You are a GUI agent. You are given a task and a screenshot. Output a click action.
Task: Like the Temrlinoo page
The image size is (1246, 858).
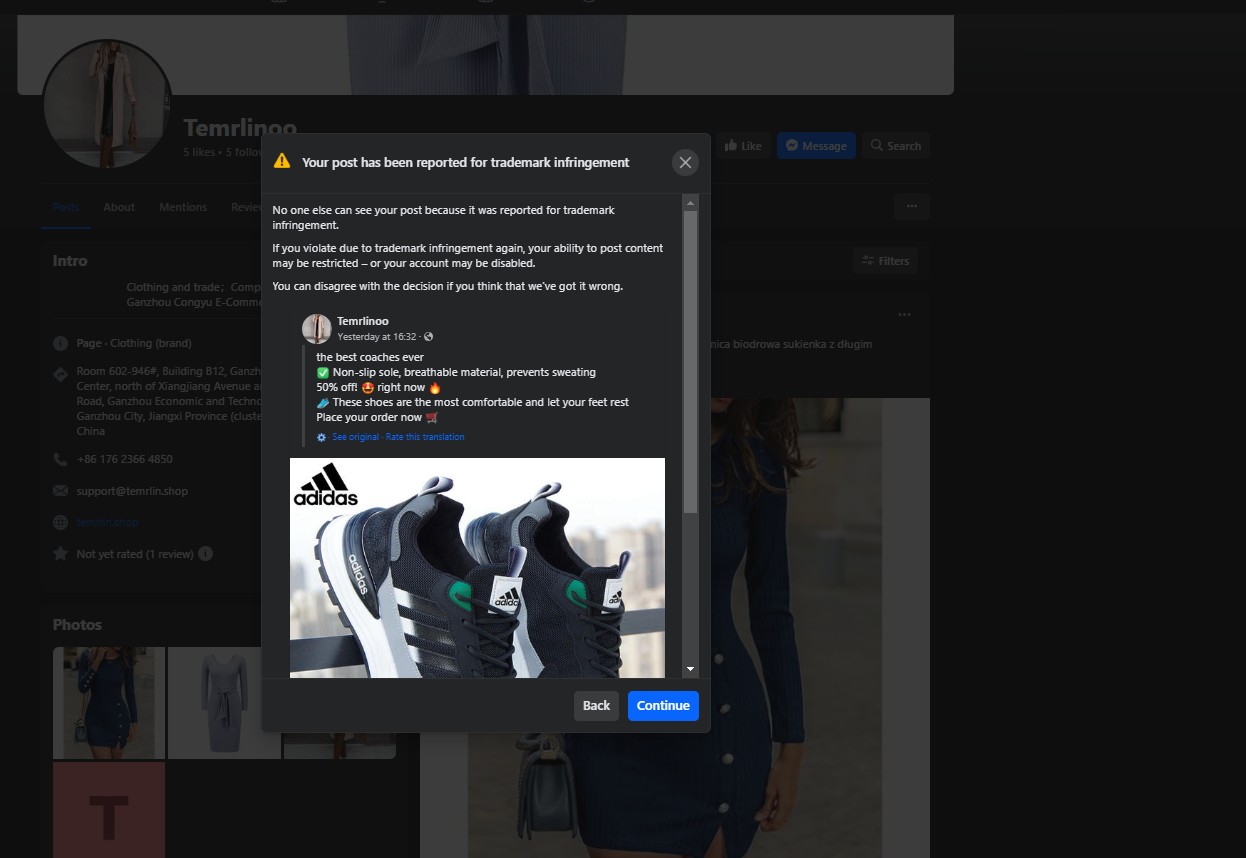742,146
